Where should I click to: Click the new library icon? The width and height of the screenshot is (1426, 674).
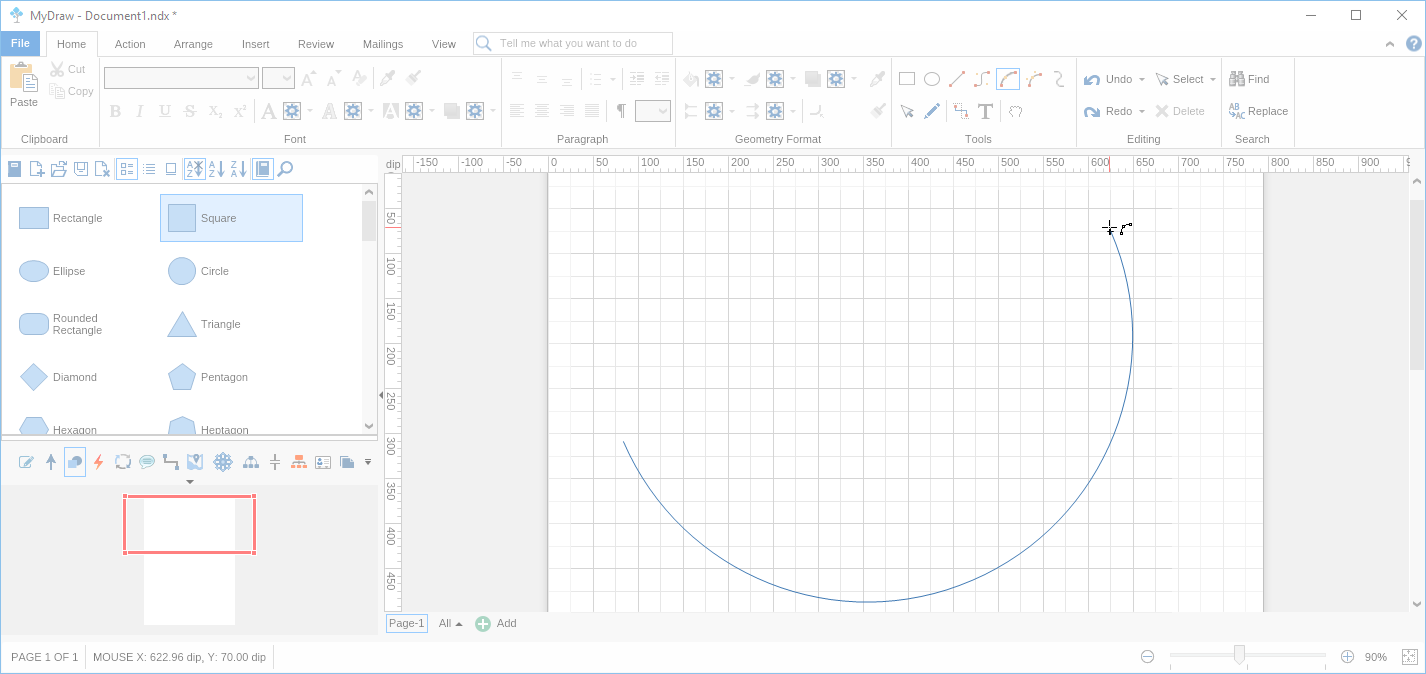click(37, 169)
